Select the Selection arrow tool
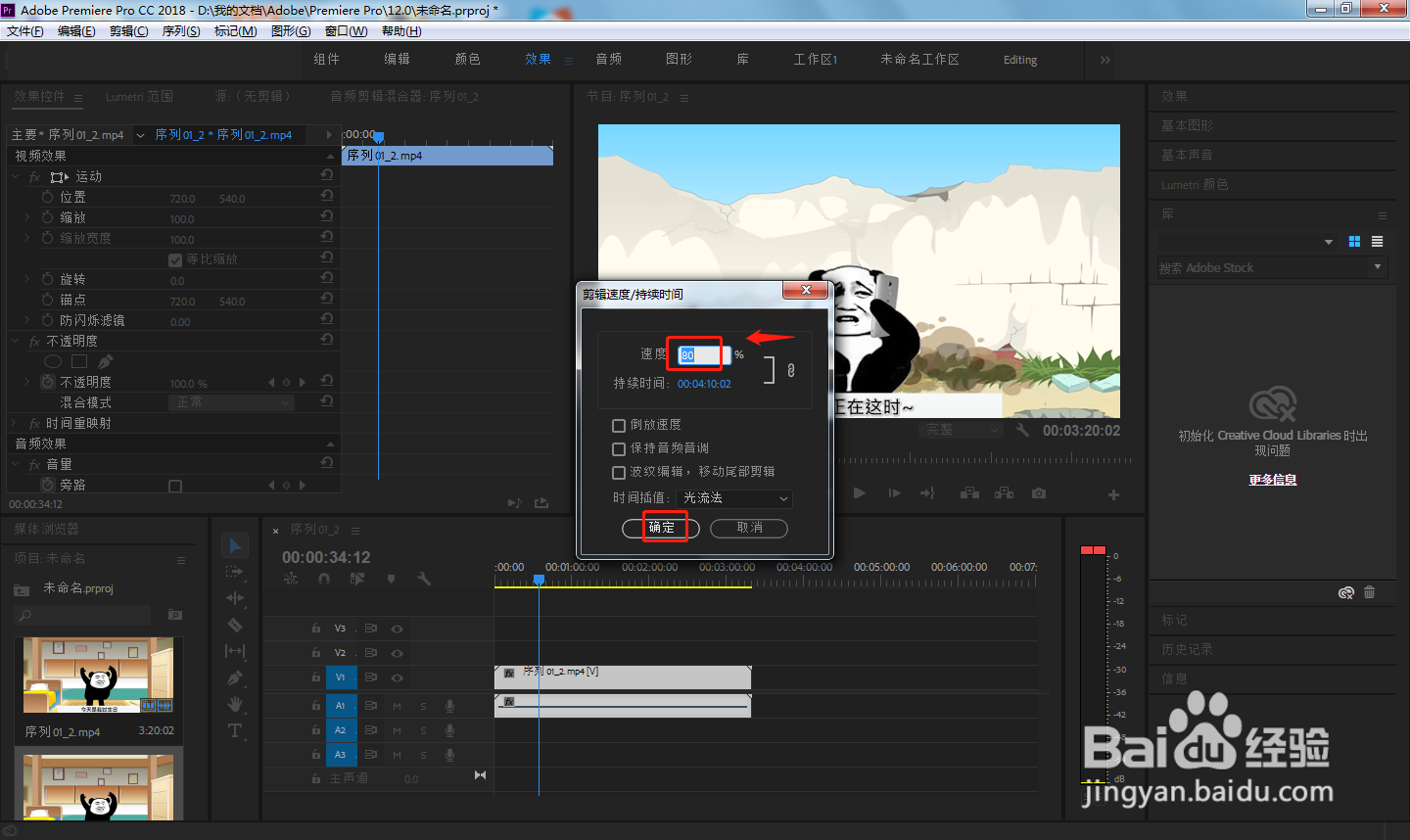This screenshot has width=1410, height=840. (x=235, y=545)
